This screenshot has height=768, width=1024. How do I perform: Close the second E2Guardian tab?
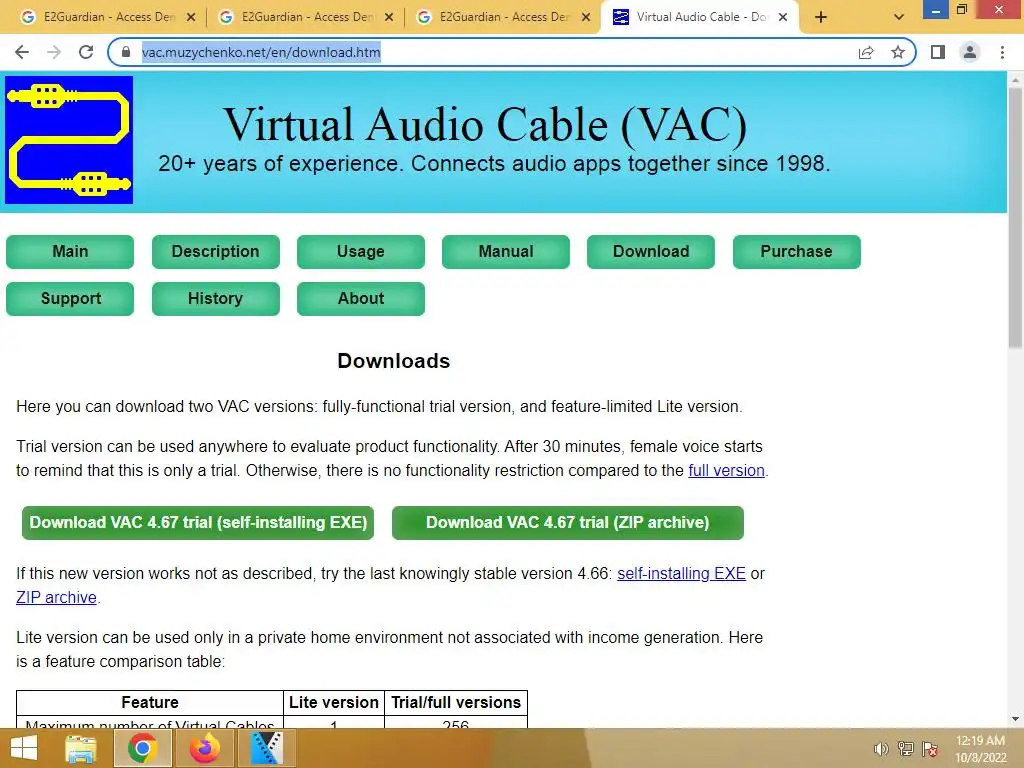point(389,18)
